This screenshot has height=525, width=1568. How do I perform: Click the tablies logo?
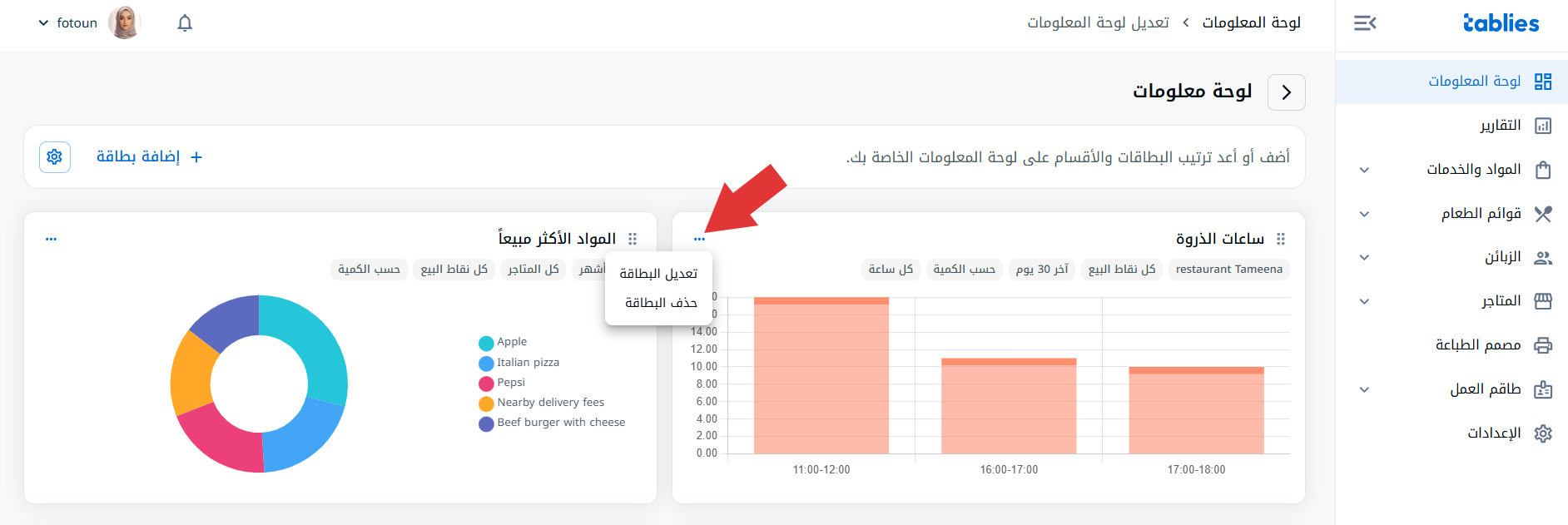[x=1501, y=23]
